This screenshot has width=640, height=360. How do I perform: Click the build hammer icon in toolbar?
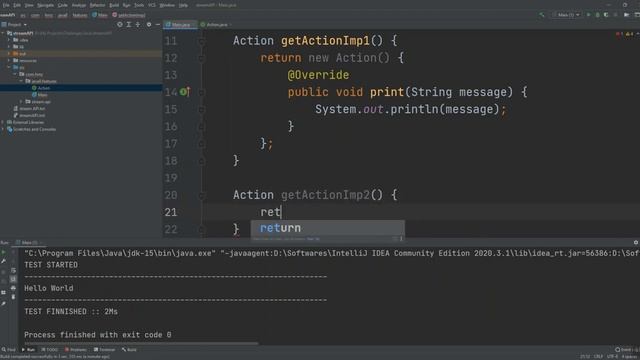click(x=542, y=15)
